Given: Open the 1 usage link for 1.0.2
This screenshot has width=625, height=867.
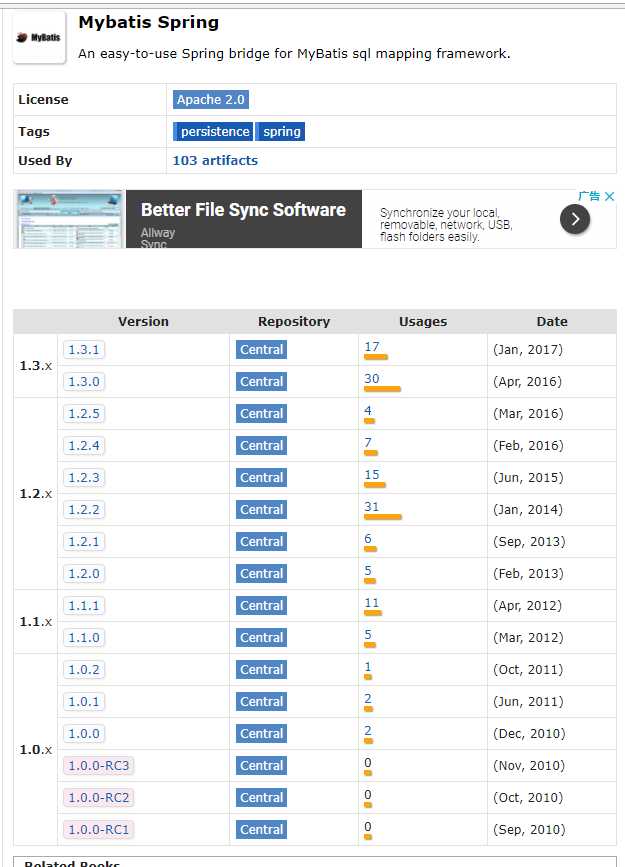Looking at the screenshot, I should tap(368, 667).
